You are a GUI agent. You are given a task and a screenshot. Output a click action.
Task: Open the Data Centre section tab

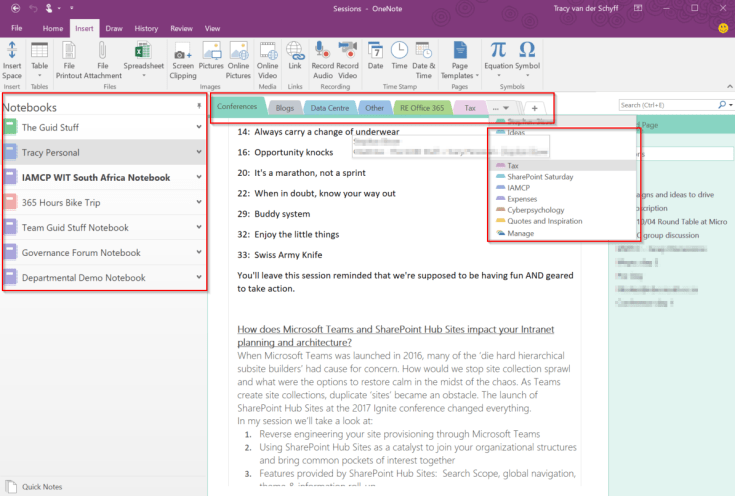328,107
